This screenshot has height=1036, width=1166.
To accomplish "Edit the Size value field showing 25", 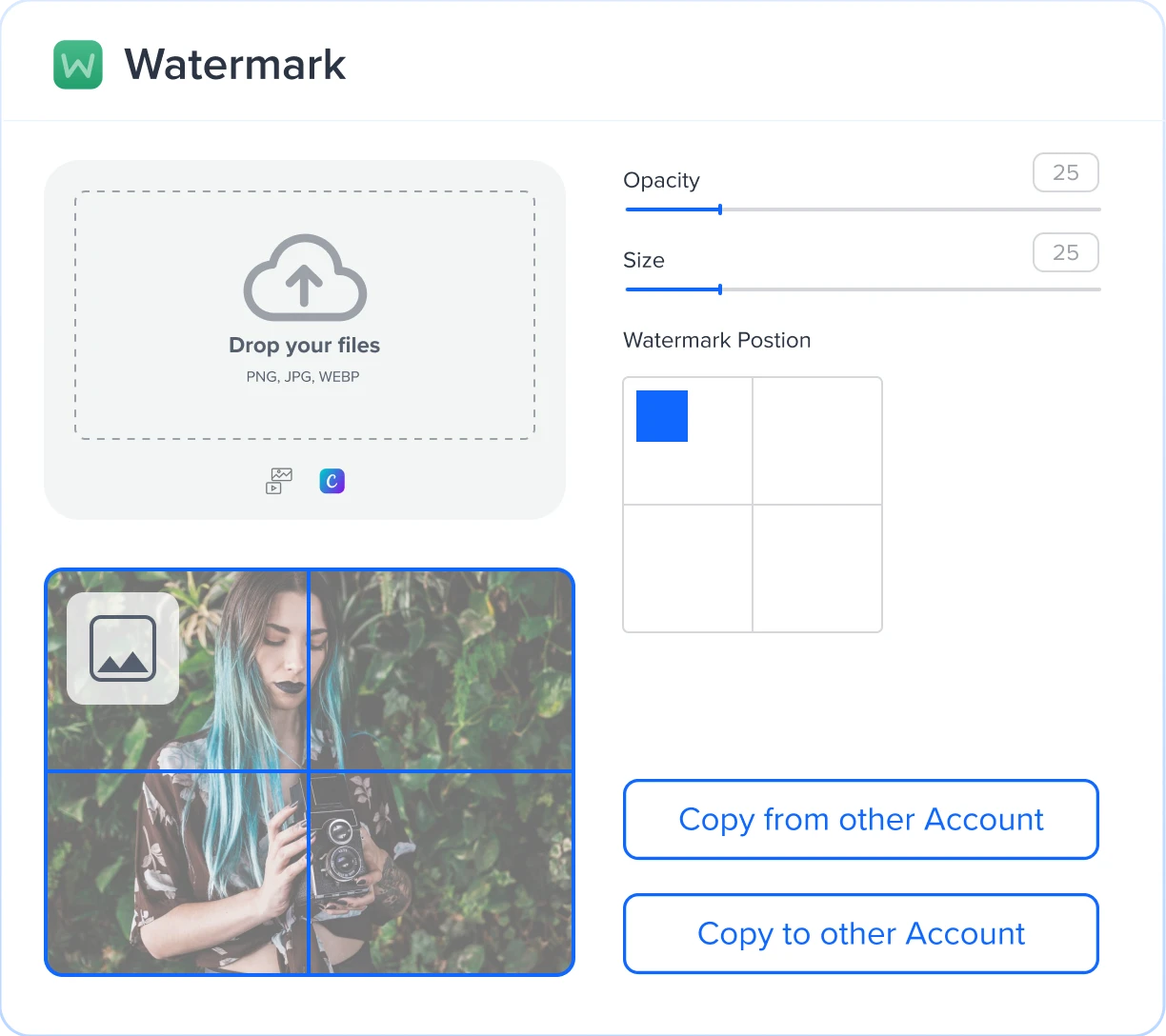I will [1065, 252].
